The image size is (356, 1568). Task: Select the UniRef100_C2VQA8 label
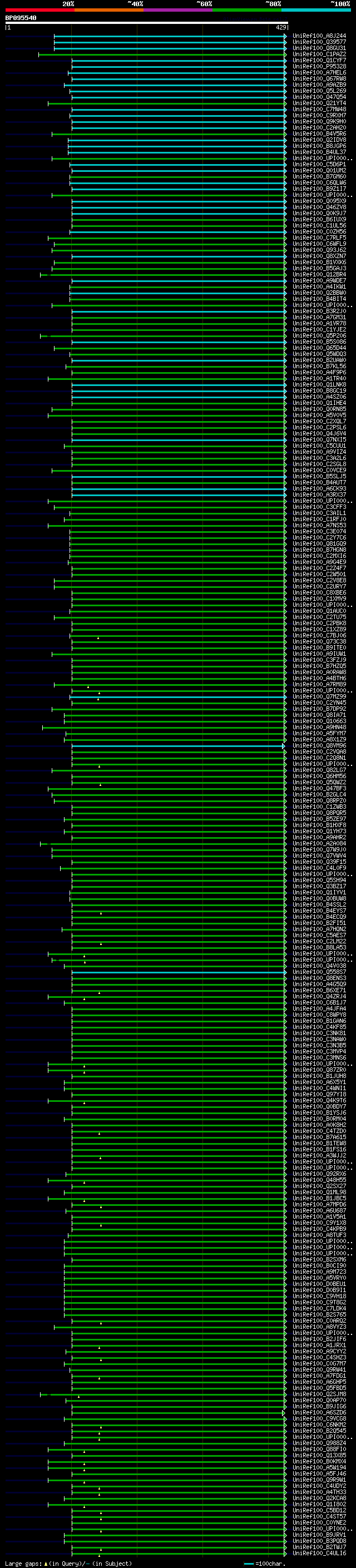point(319,752)
